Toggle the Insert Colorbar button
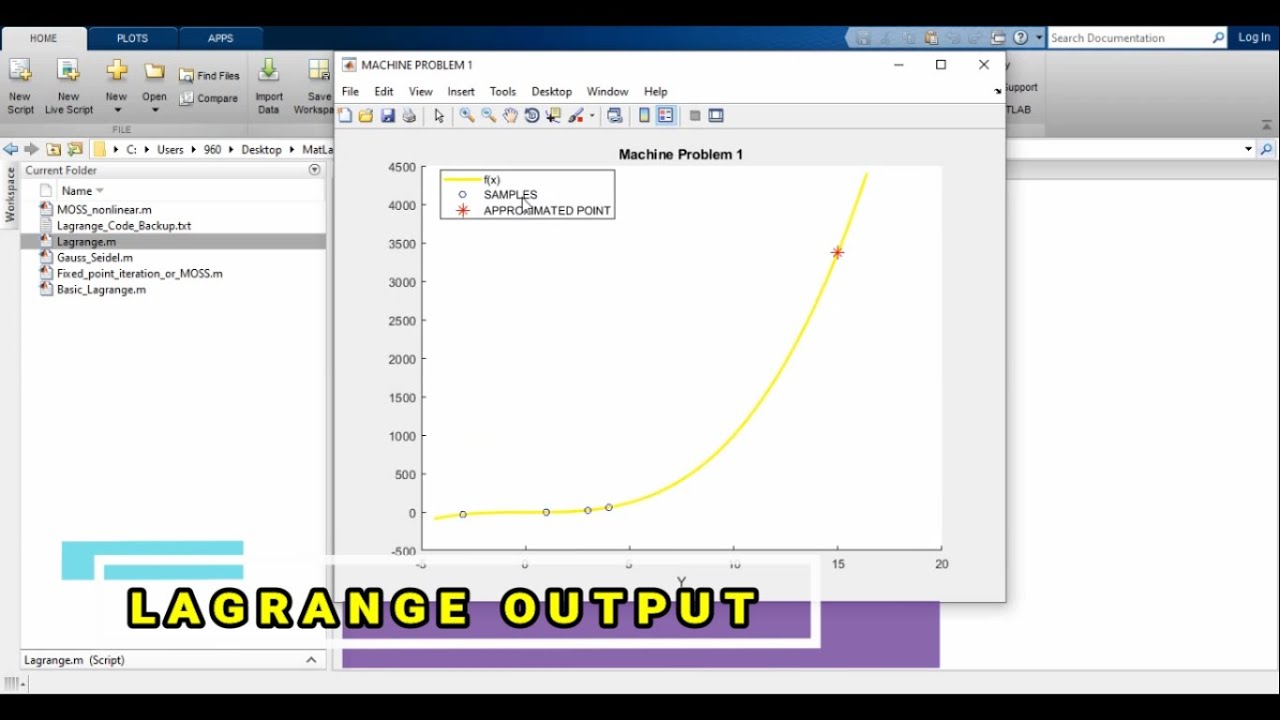The image size is (1280, 720). pyautogui.click(x=644, y=116)
